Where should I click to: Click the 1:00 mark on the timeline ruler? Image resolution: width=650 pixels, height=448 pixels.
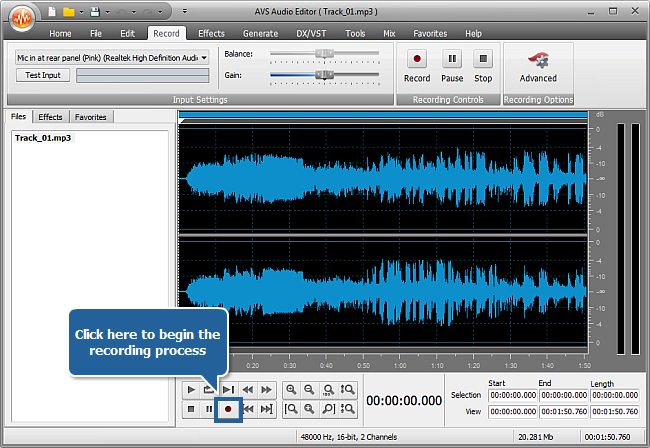click(x=400, y=366)
